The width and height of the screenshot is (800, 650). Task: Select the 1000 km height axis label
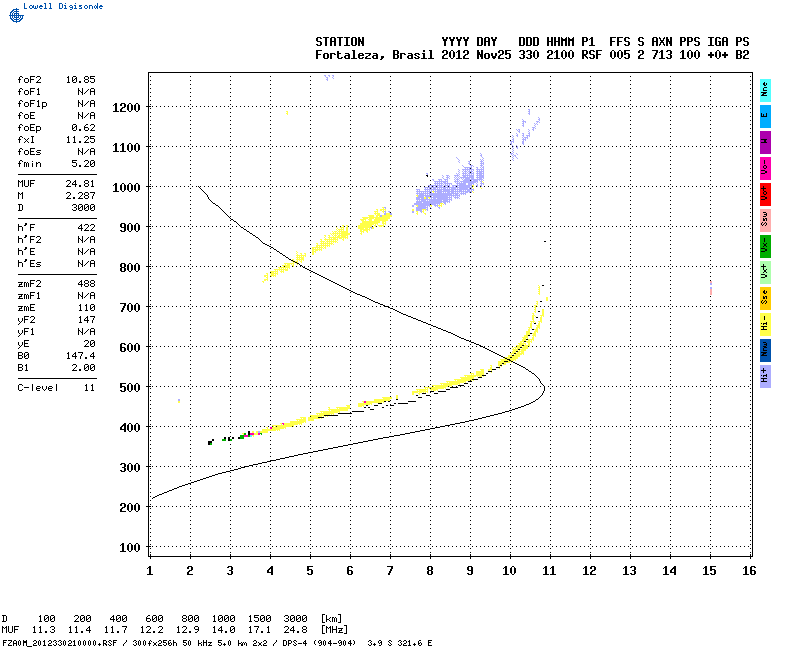pos(126,188)
